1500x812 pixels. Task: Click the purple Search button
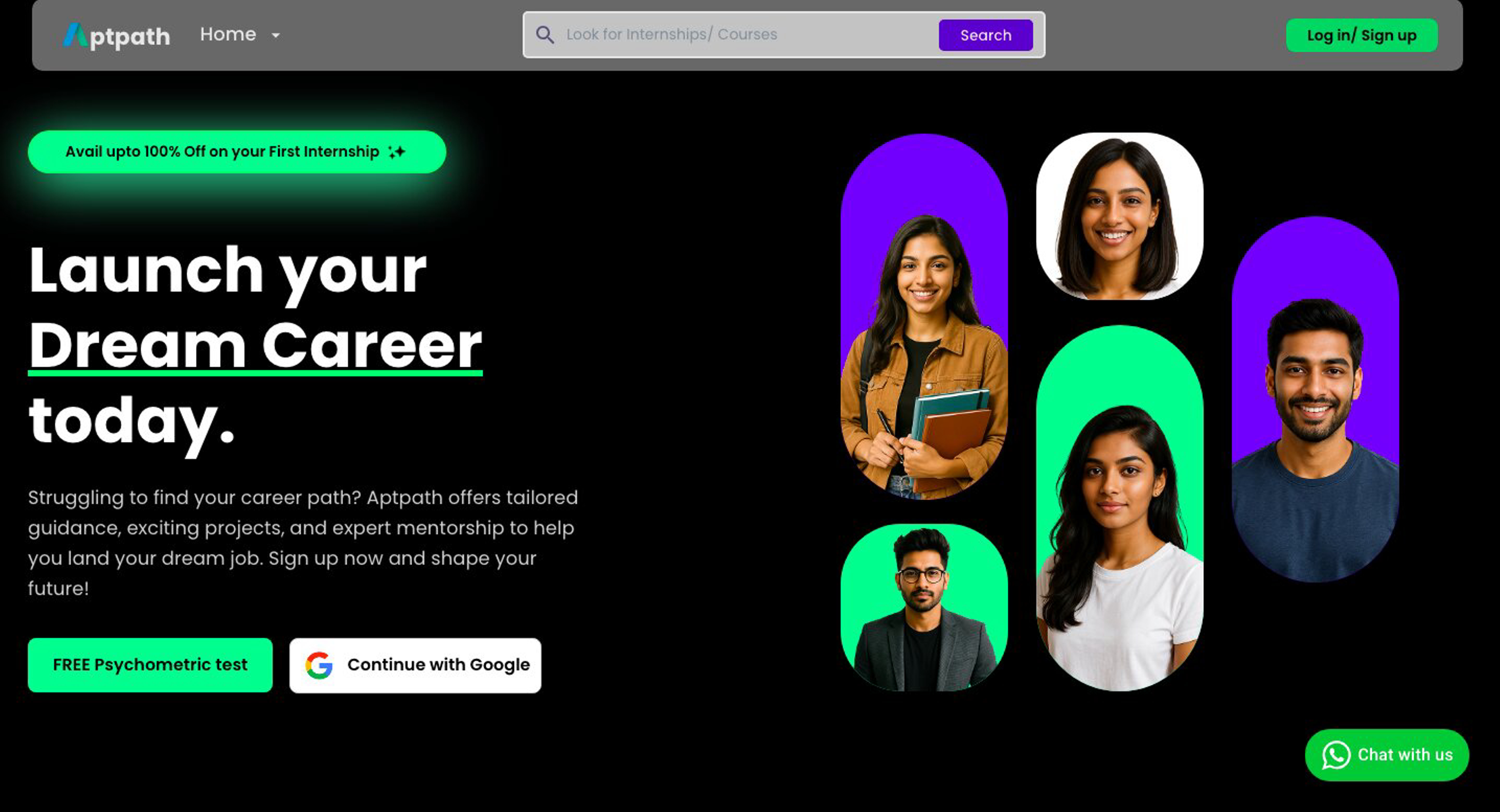tap(985, 35)
